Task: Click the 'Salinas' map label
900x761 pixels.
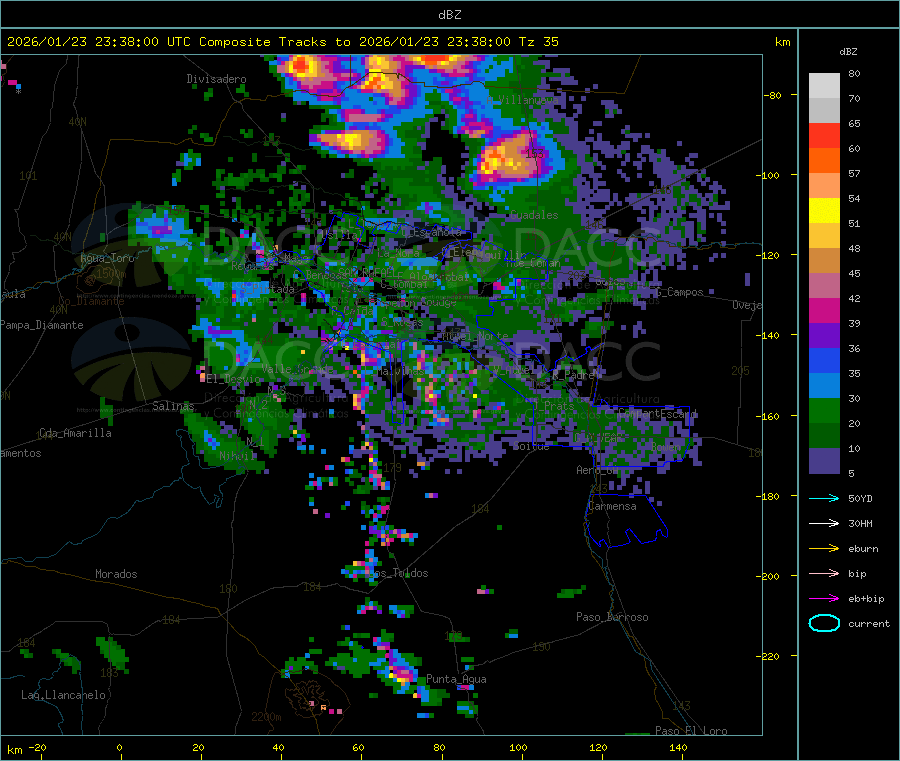Action: point(173,406)
